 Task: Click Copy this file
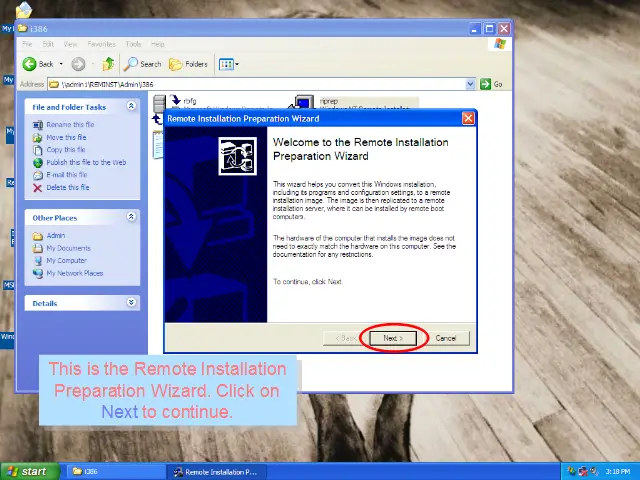[x=66, y=149]
